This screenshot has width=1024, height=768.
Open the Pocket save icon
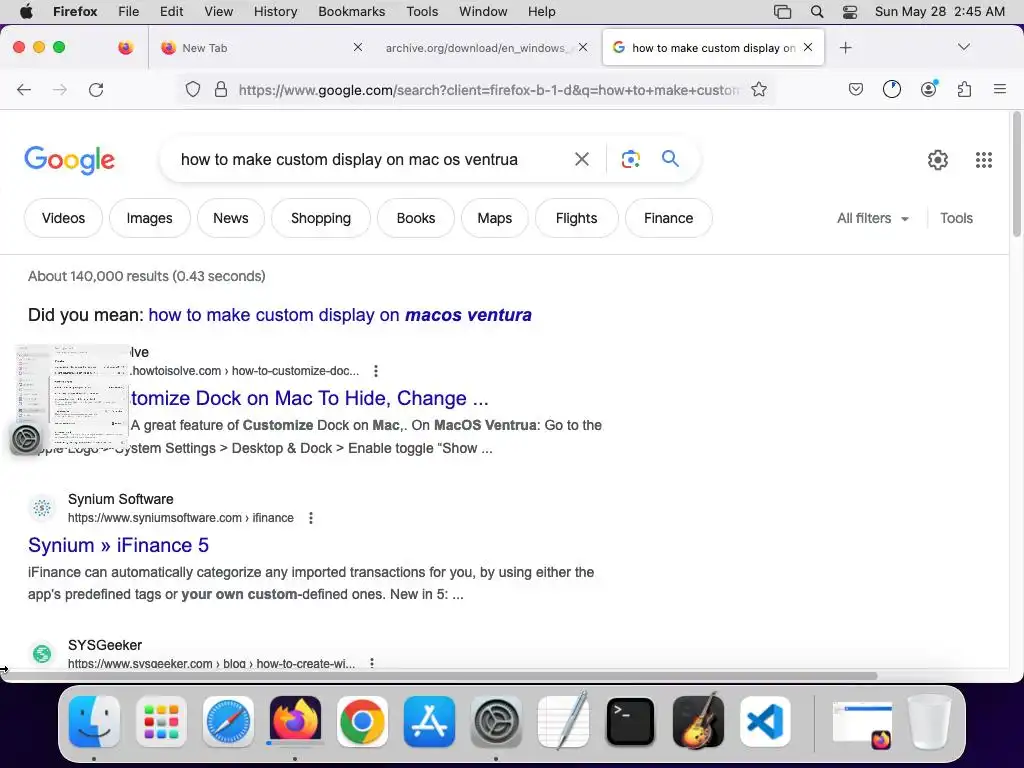click(x=856, y=89)
